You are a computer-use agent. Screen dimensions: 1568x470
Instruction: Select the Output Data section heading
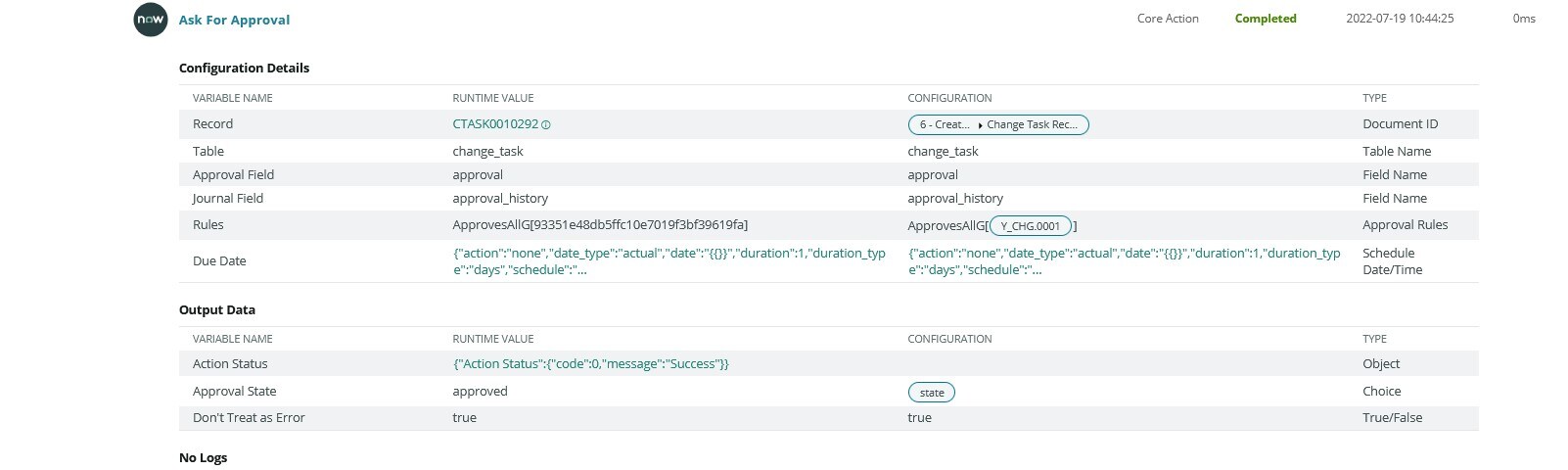pyautogui.click(x=217, y=309)
